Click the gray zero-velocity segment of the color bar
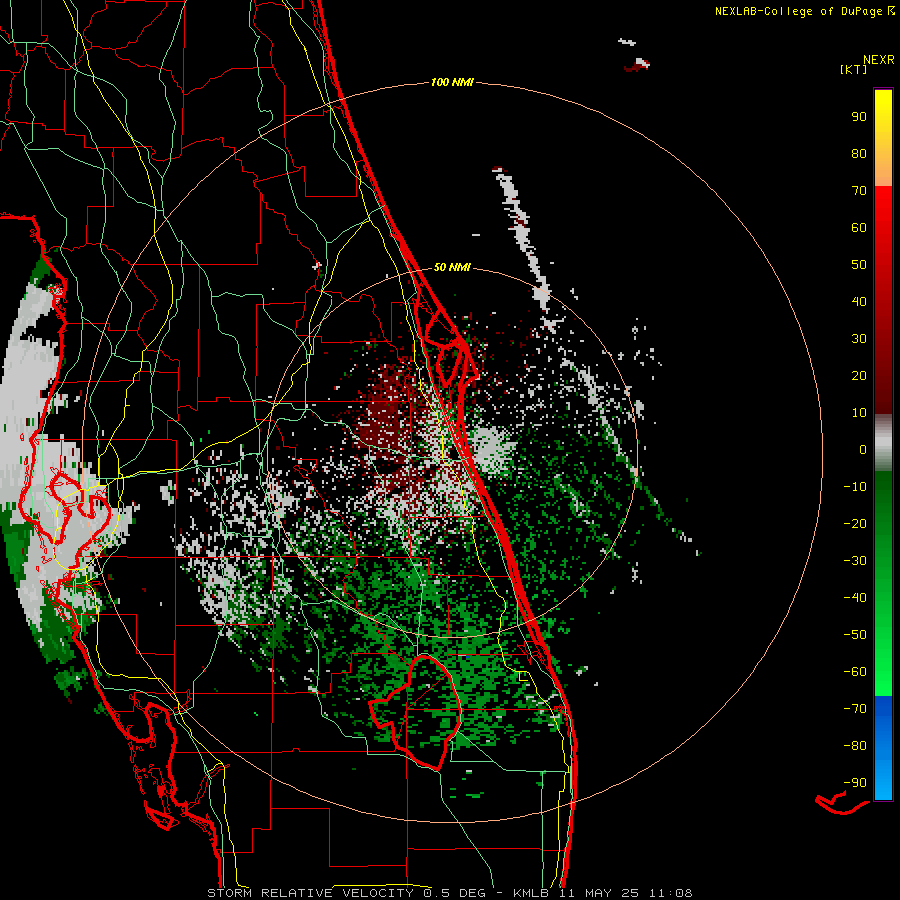Image resolution: width=900 pixels, height=900 pixels. (883, 443)
